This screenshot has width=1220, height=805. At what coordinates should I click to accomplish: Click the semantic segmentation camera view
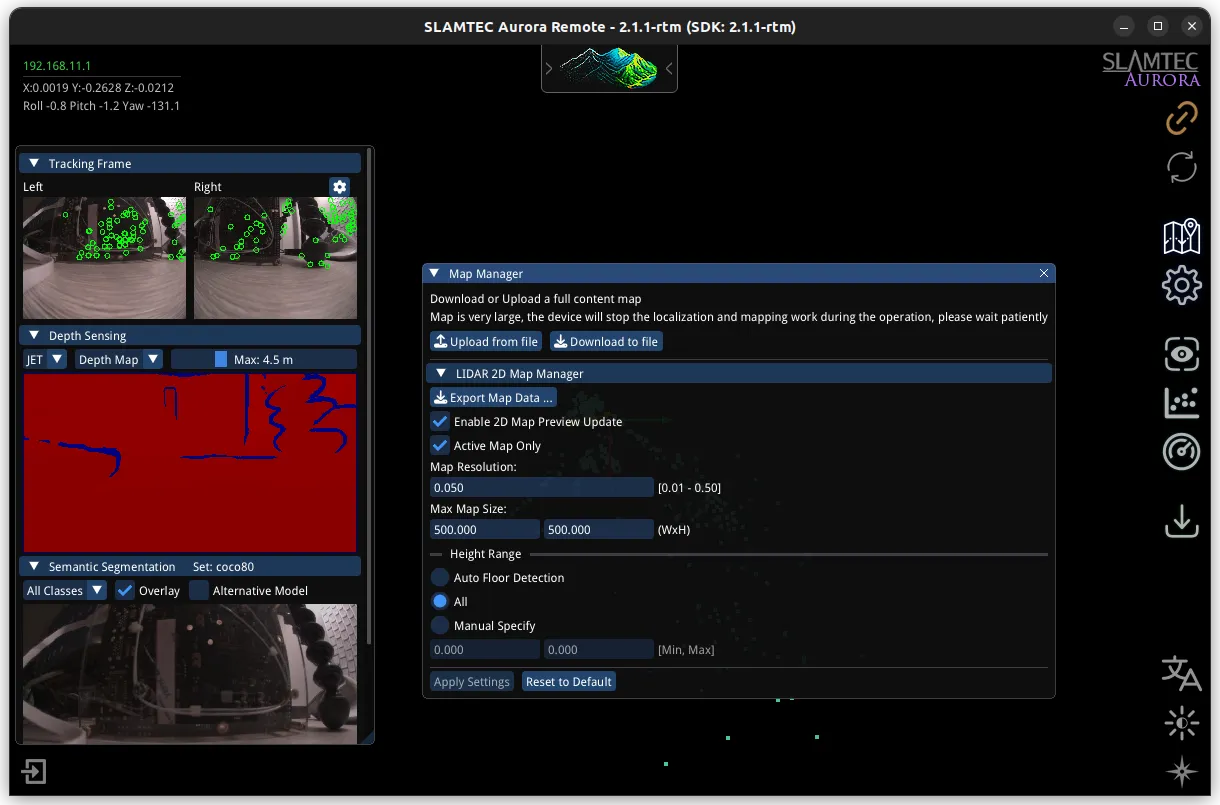[x=190, y=674]
